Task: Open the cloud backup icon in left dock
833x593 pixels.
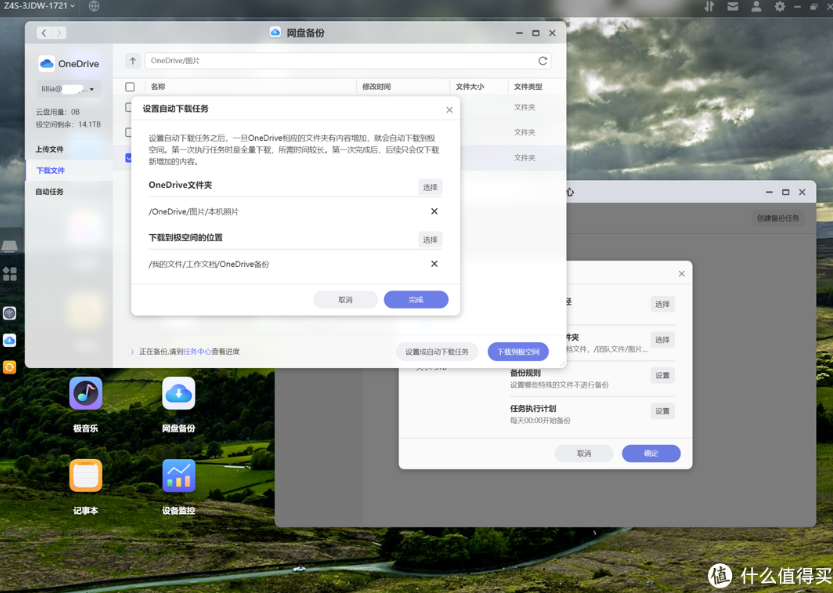Action: tap(10, 341)
